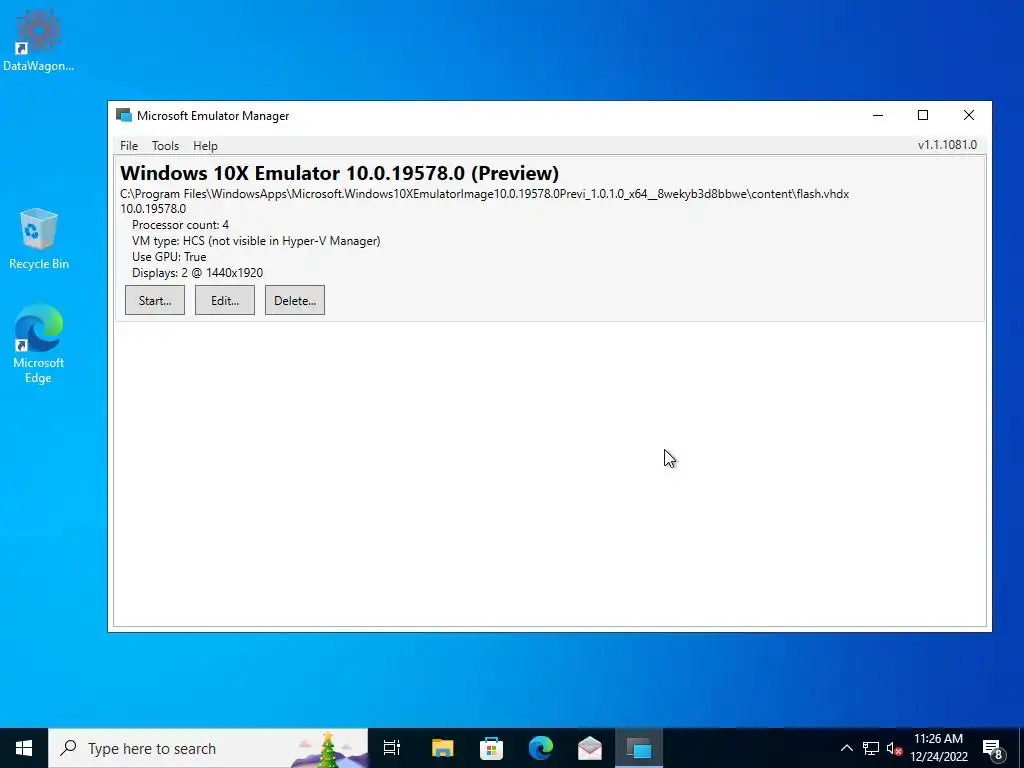Viewport: 1024px width, 768px height.
Task: Open the Mail app from the taskbar
Action: pos(590,748)
